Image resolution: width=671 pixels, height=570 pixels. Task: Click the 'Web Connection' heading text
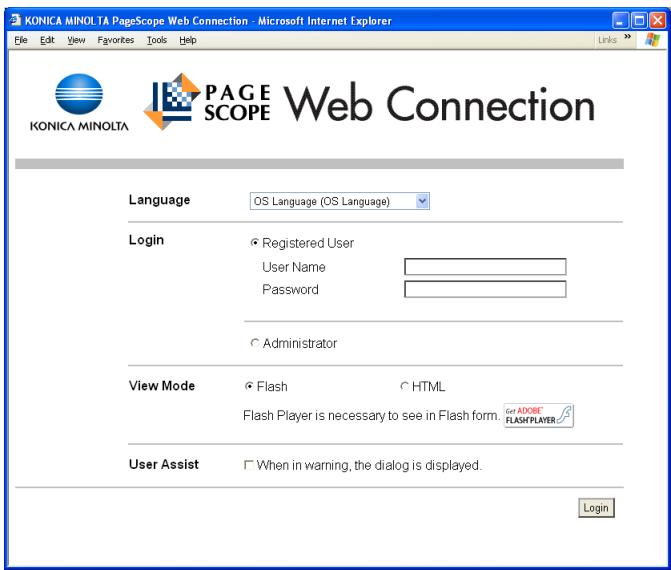(439, 103)
